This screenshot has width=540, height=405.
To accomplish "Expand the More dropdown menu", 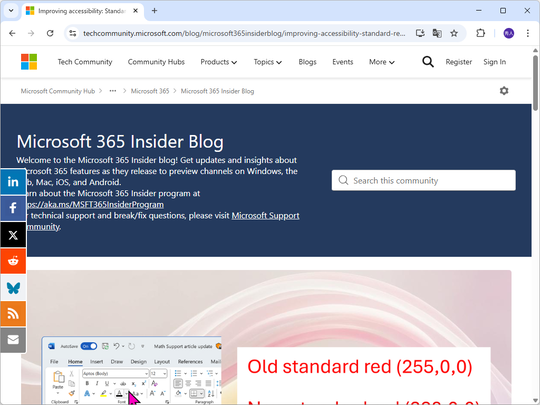I will (x=382, y=62).
